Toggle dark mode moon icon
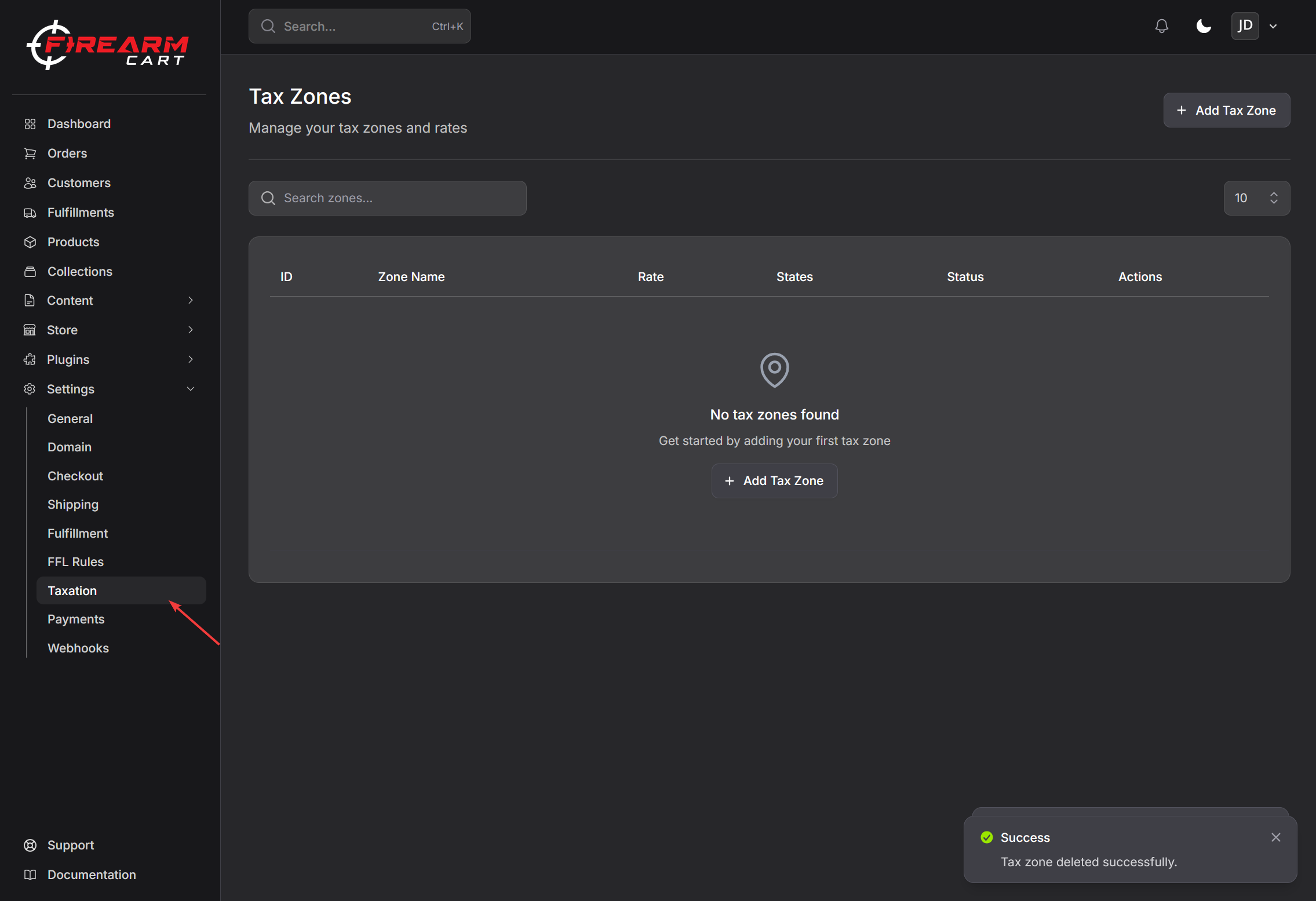The width and height of the screenshot is (1316, 901). 1204,26
